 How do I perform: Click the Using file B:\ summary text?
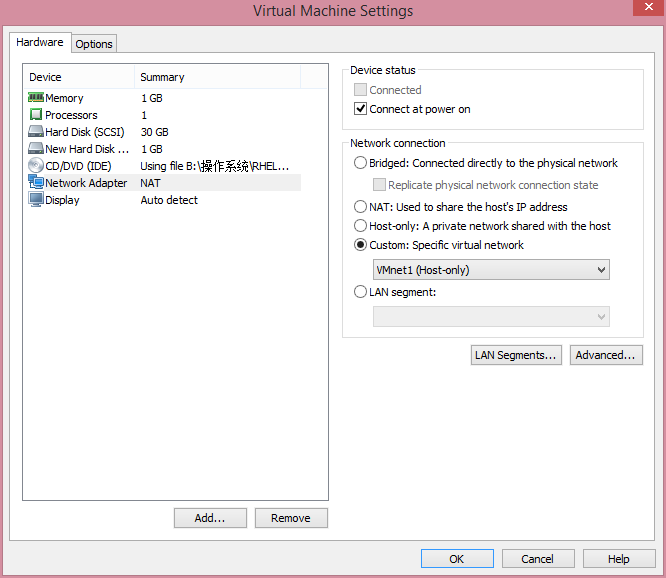(x=214, y=166)
